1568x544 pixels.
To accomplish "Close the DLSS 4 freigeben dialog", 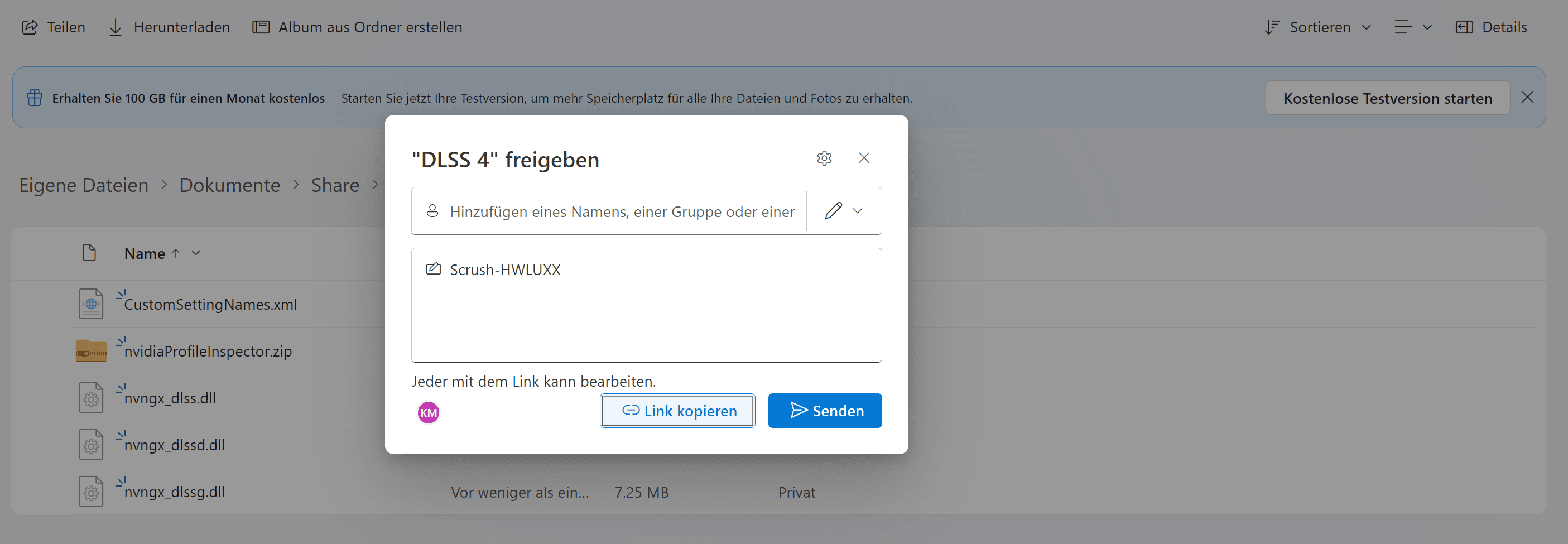I will tap(864, 158).
